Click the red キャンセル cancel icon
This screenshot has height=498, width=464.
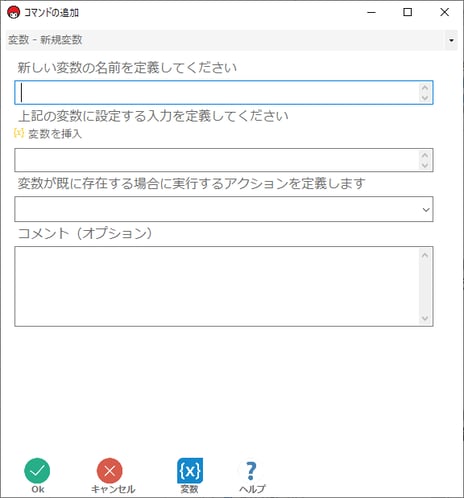pos(110,470)
